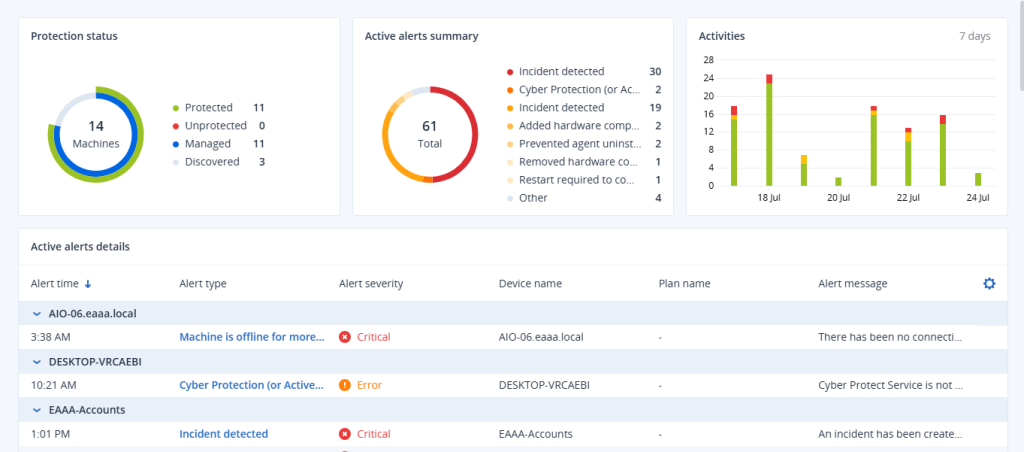
Task: Collapse the EAAA-Accounts group
Action: click(x=36, y=410)
